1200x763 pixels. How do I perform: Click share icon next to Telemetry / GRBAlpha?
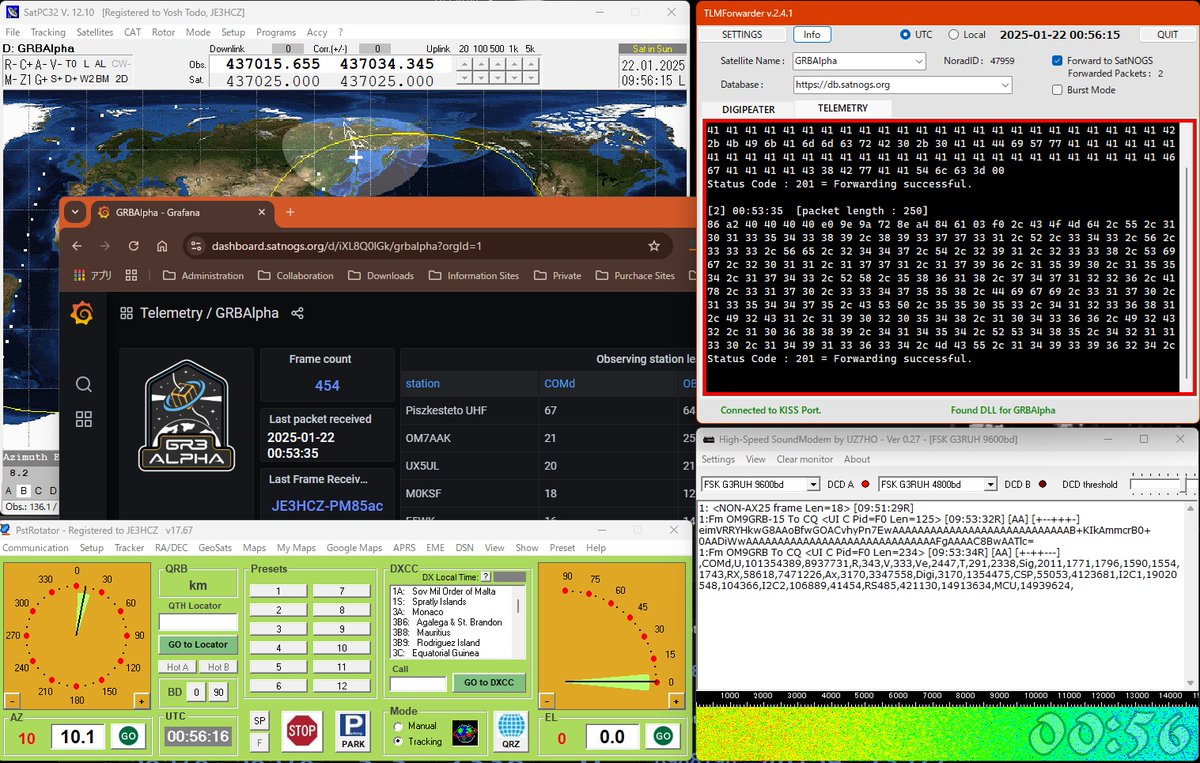point(297,313)
